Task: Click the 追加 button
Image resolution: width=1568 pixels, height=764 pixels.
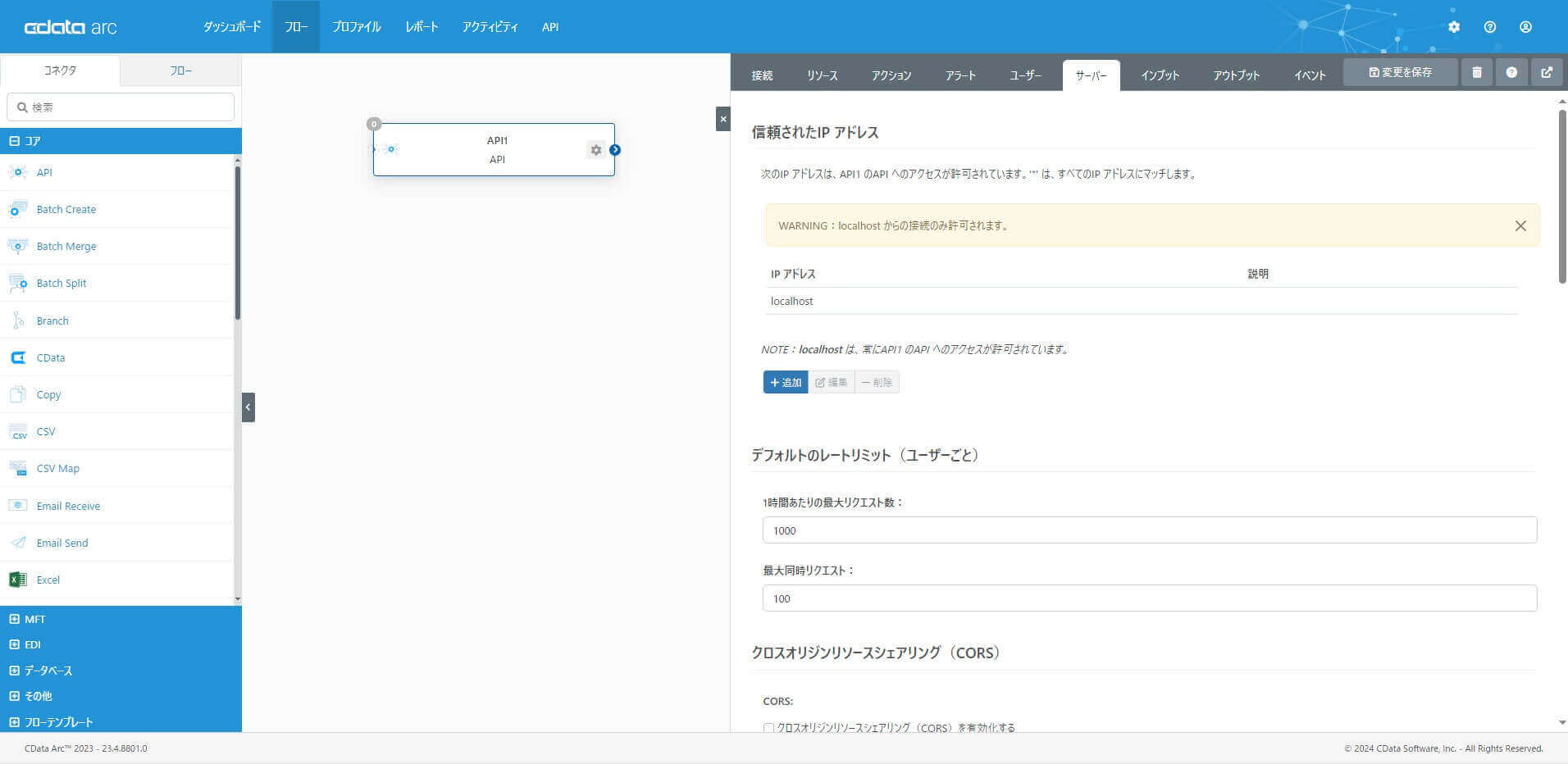Action: click(786, 382)
